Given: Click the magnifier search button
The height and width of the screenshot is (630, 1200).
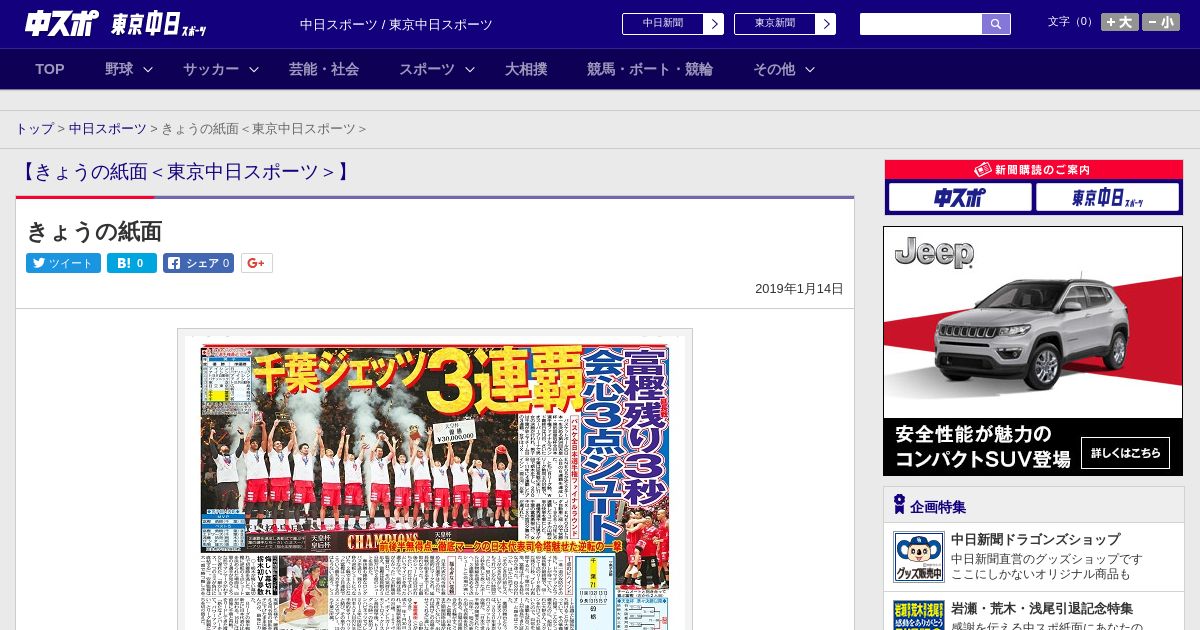Looking at the screenshot, I should [x=996, y=24].
